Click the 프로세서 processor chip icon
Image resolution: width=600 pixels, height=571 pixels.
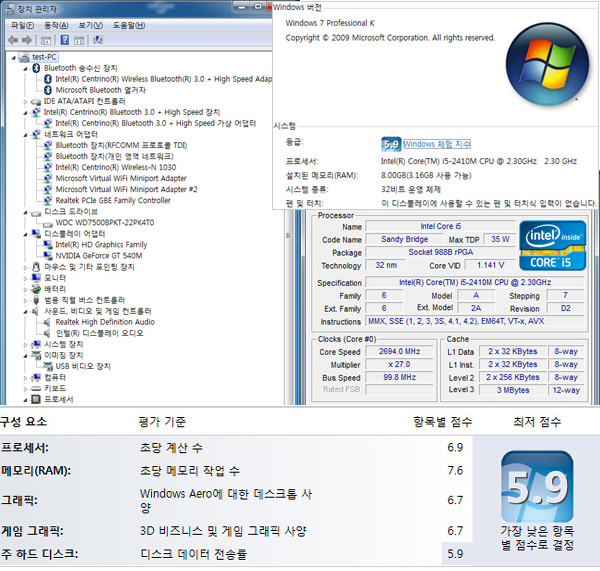tap(36, 400)
